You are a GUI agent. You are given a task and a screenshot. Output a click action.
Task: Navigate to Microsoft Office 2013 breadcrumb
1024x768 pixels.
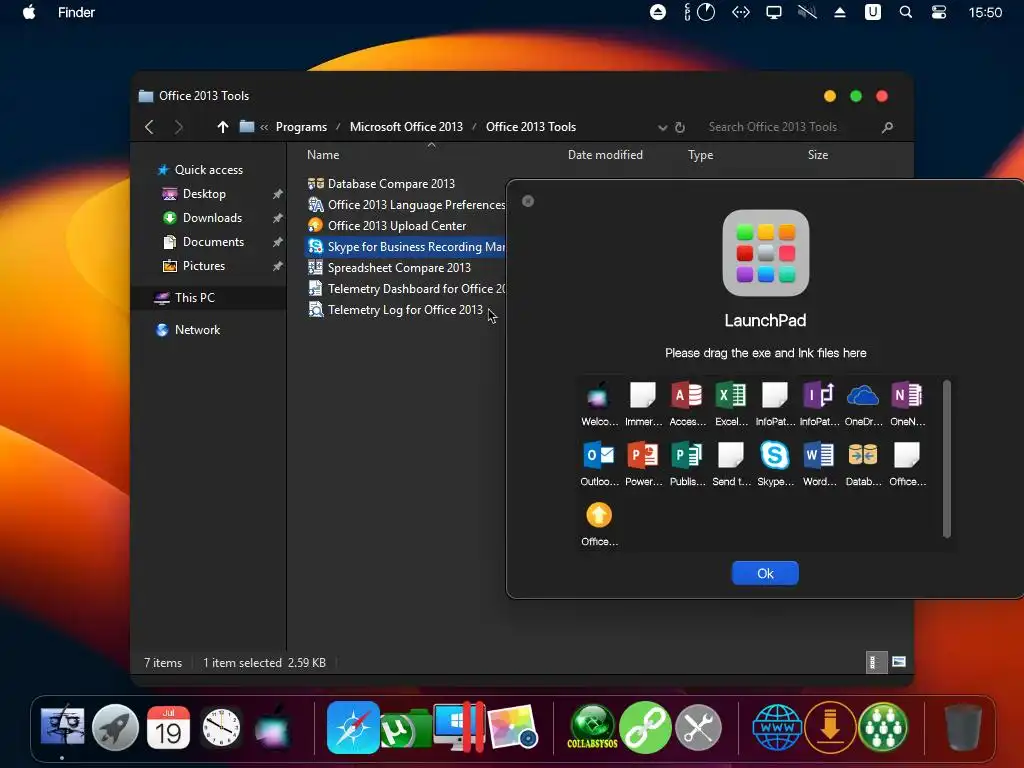pyautogui.click(x=406, y=127)
